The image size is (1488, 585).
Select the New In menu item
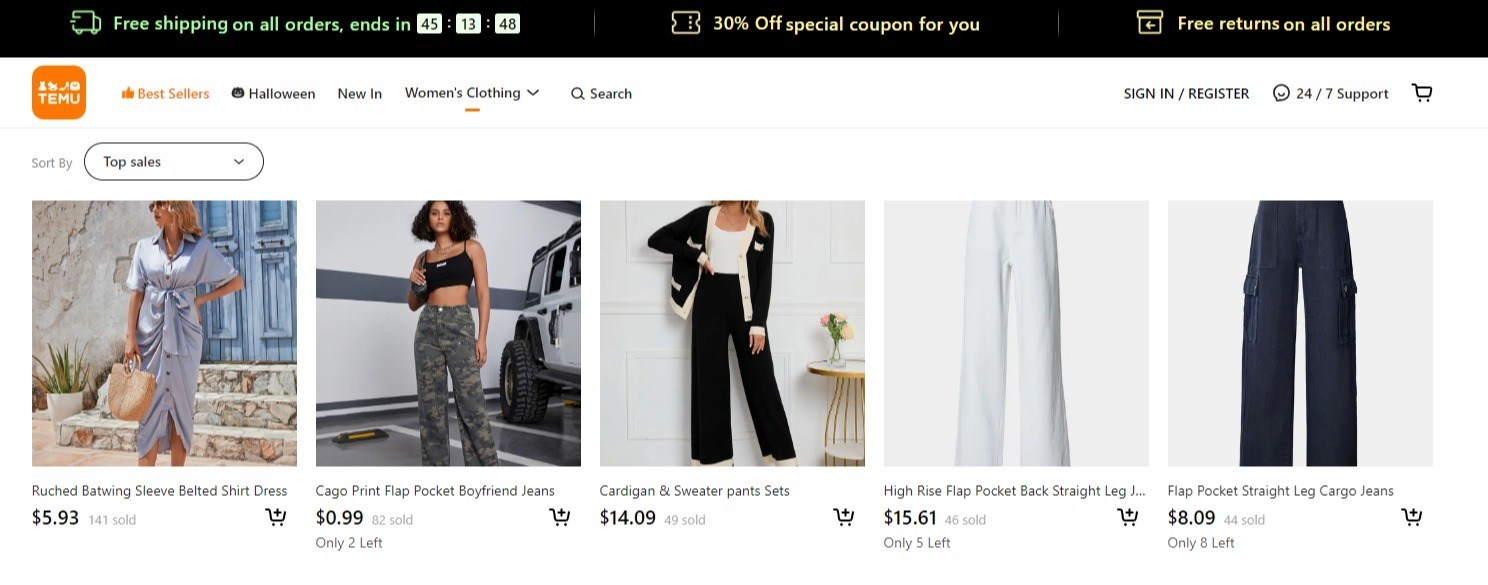[x=359, y=94]
